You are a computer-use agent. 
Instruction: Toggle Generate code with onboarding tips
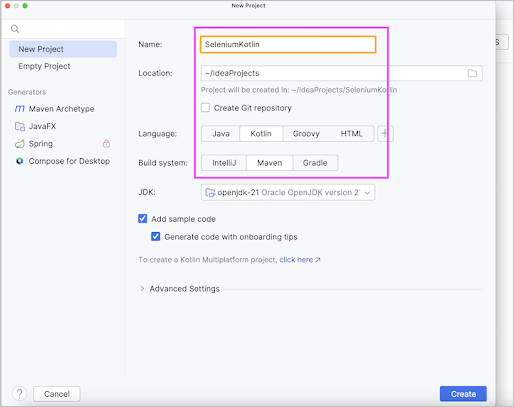156,237
